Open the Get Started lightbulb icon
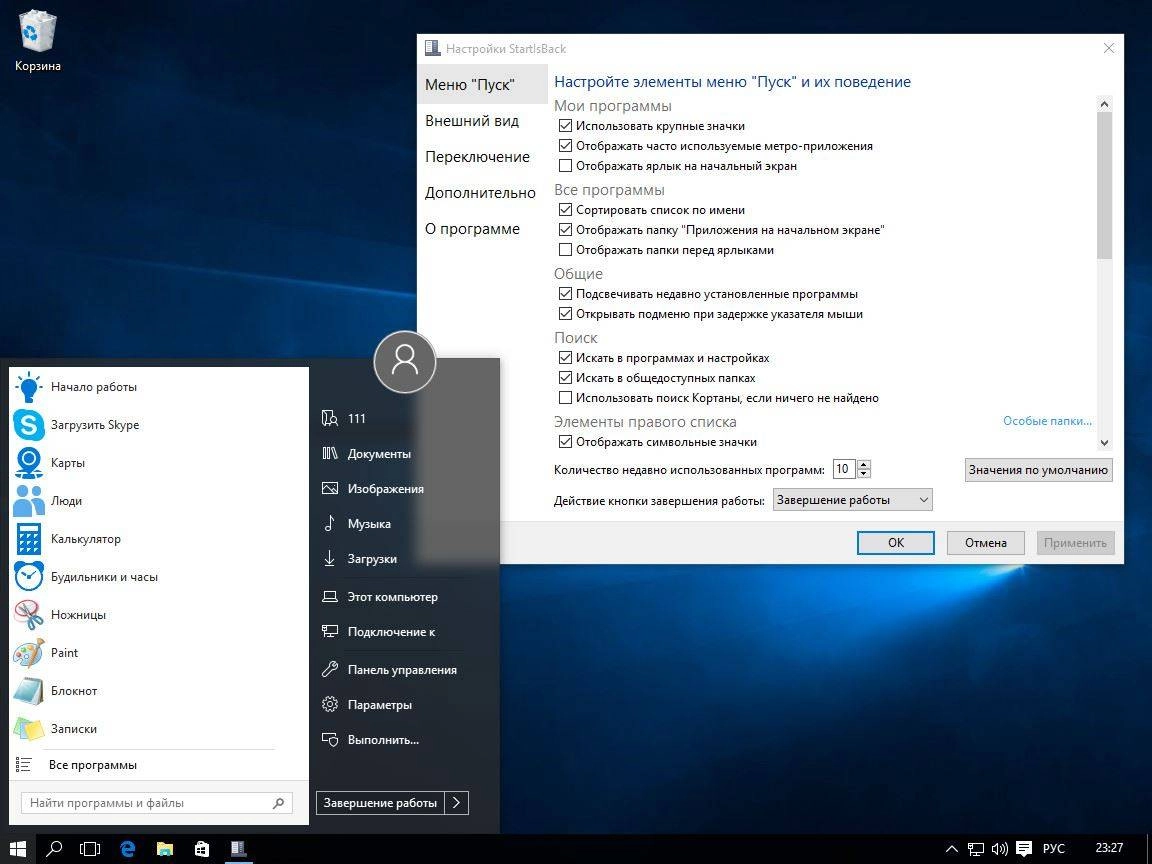 coord(29,387)
